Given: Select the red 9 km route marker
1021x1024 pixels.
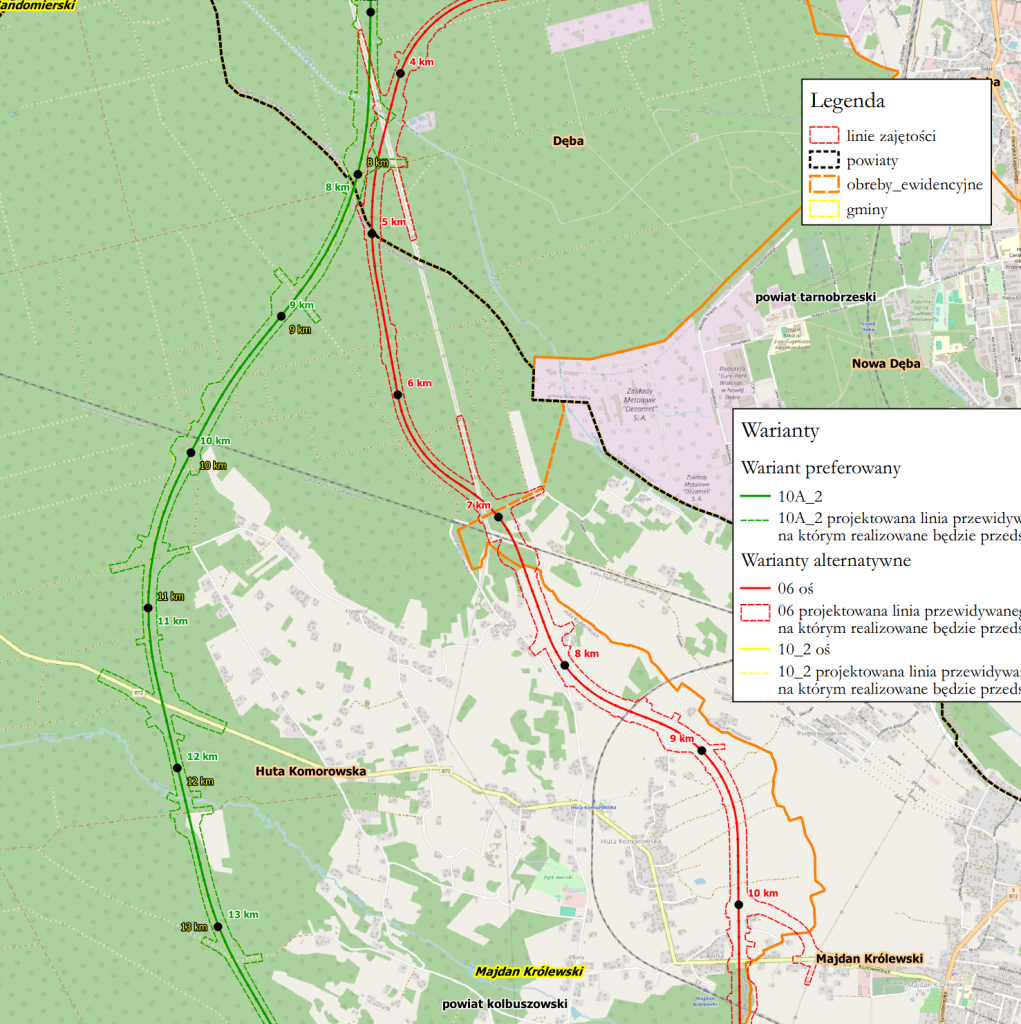Looking at the screenshot, I should (702, 750).
